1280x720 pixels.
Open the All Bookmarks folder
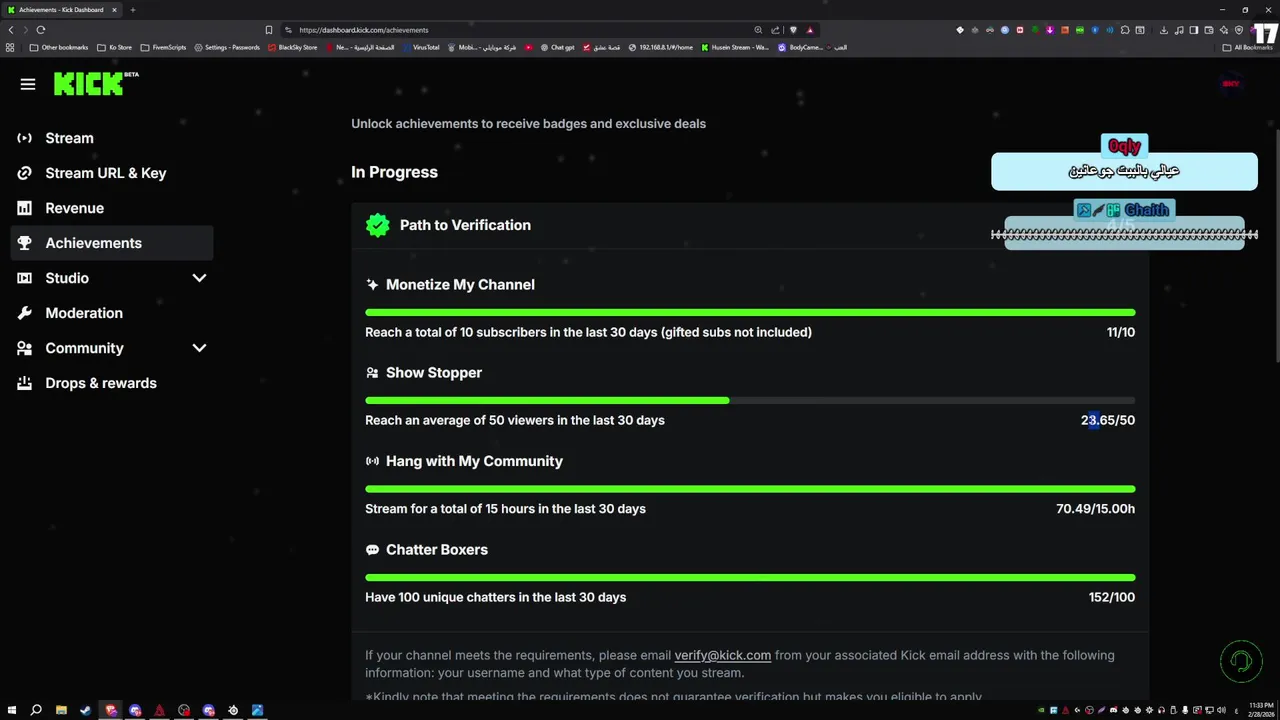coord(1248,47)
